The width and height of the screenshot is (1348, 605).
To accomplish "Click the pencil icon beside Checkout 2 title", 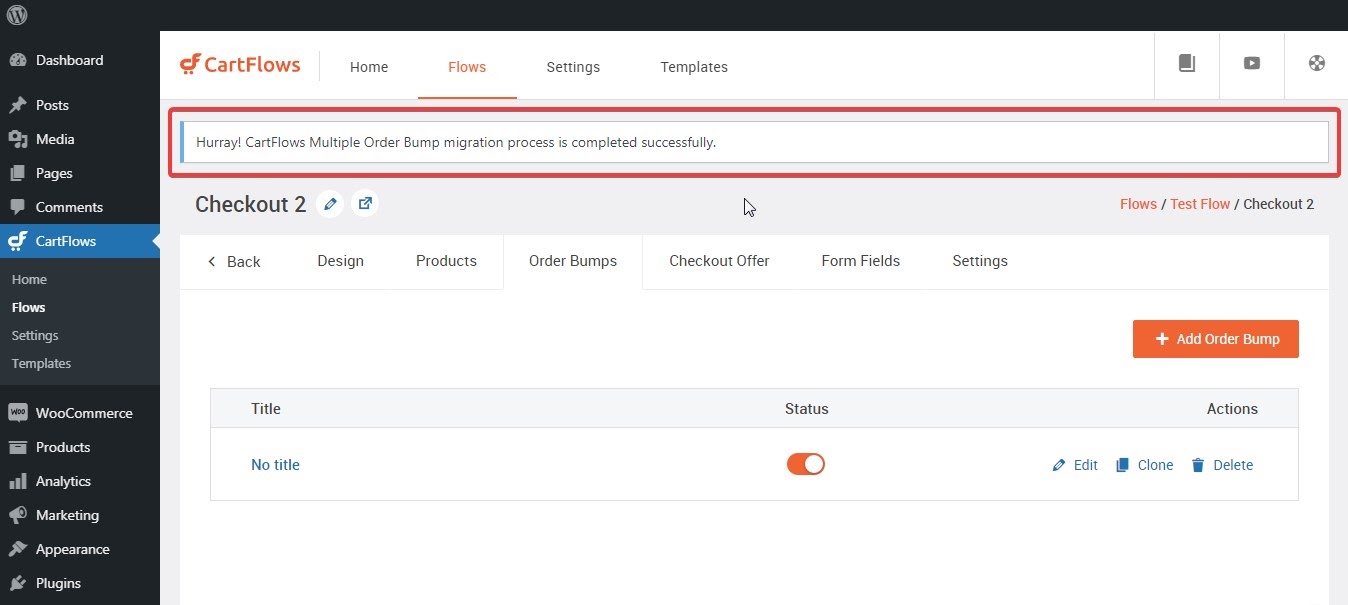I will click(330, 204).
